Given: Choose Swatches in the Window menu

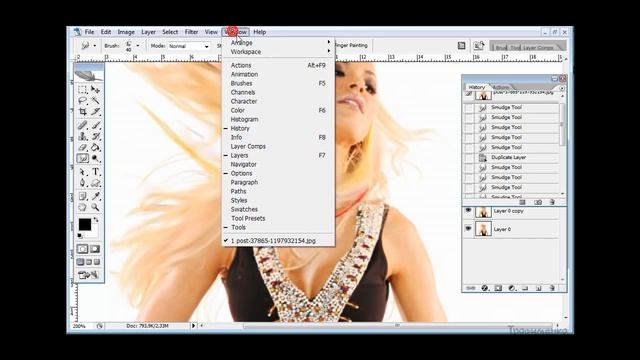Looking at the screenshot, I should point(278,209).
